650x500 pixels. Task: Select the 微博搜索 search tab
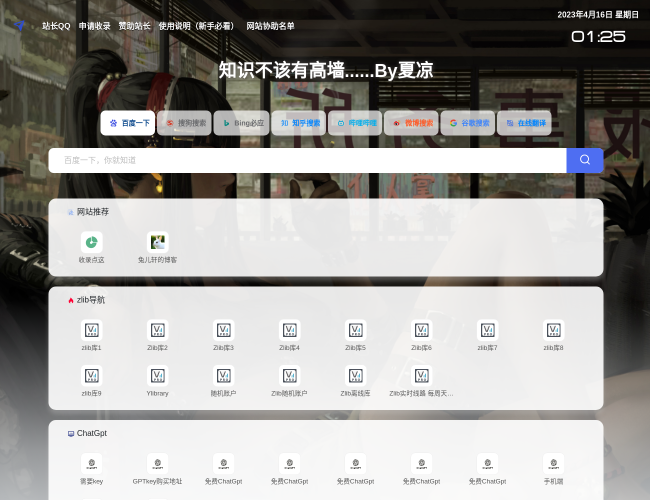(411, 123)
